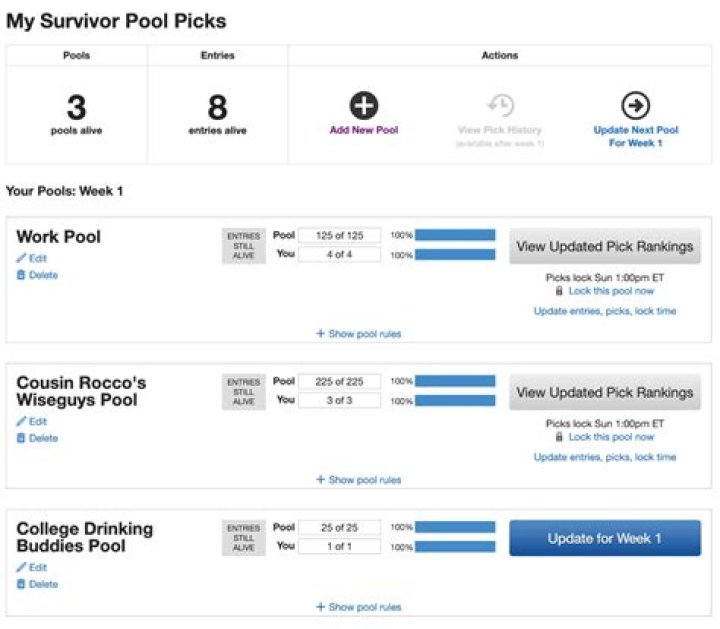This screenshot has width=720, height=629.
Task: Click pencil Edit icon for Work Pool
Action: [21, 258]
